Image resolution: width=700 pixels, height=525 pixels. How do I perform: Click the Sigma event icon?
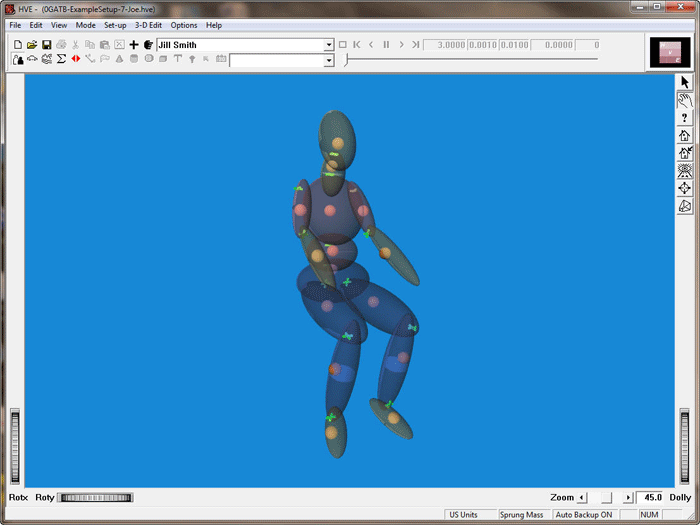[x=61, y=59]
